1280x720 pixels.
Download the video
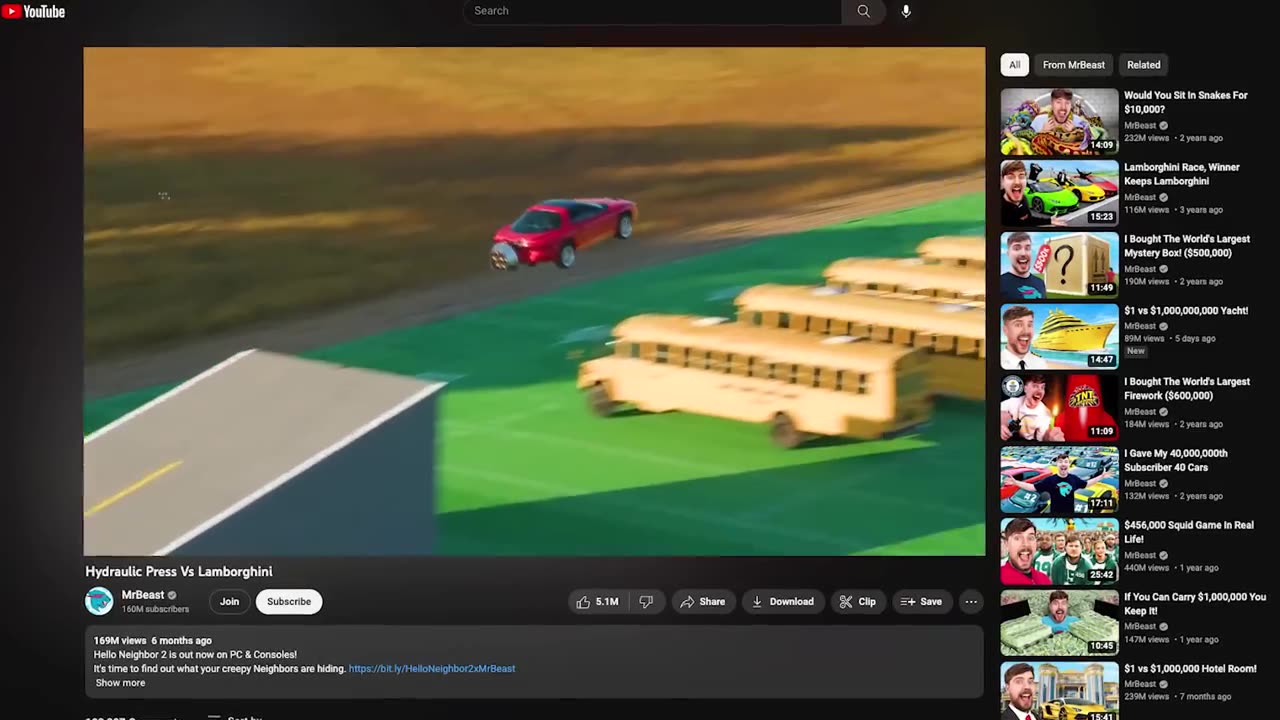coord(782,602)
